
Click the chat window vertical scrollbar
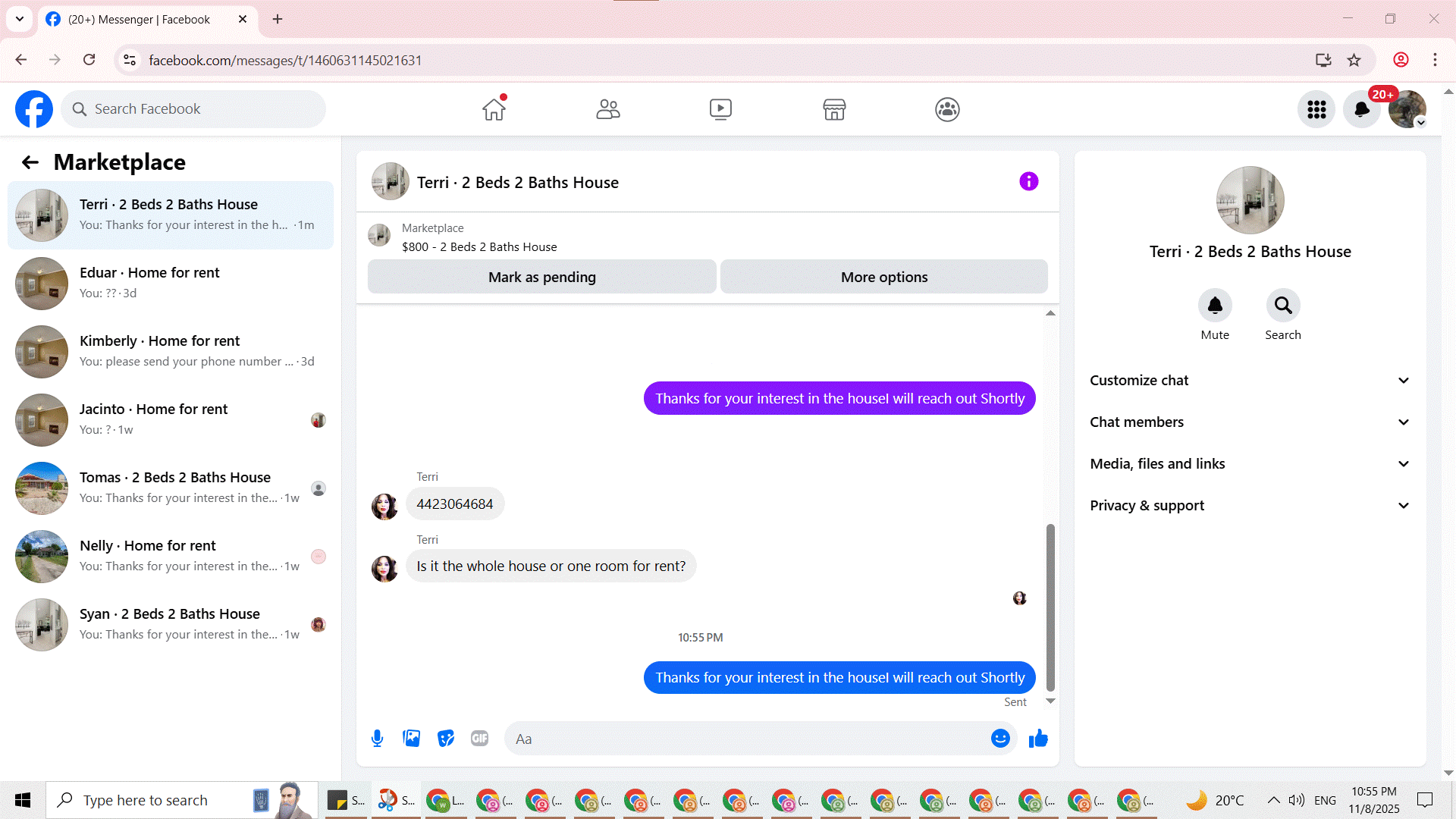tap(1050, 607)
